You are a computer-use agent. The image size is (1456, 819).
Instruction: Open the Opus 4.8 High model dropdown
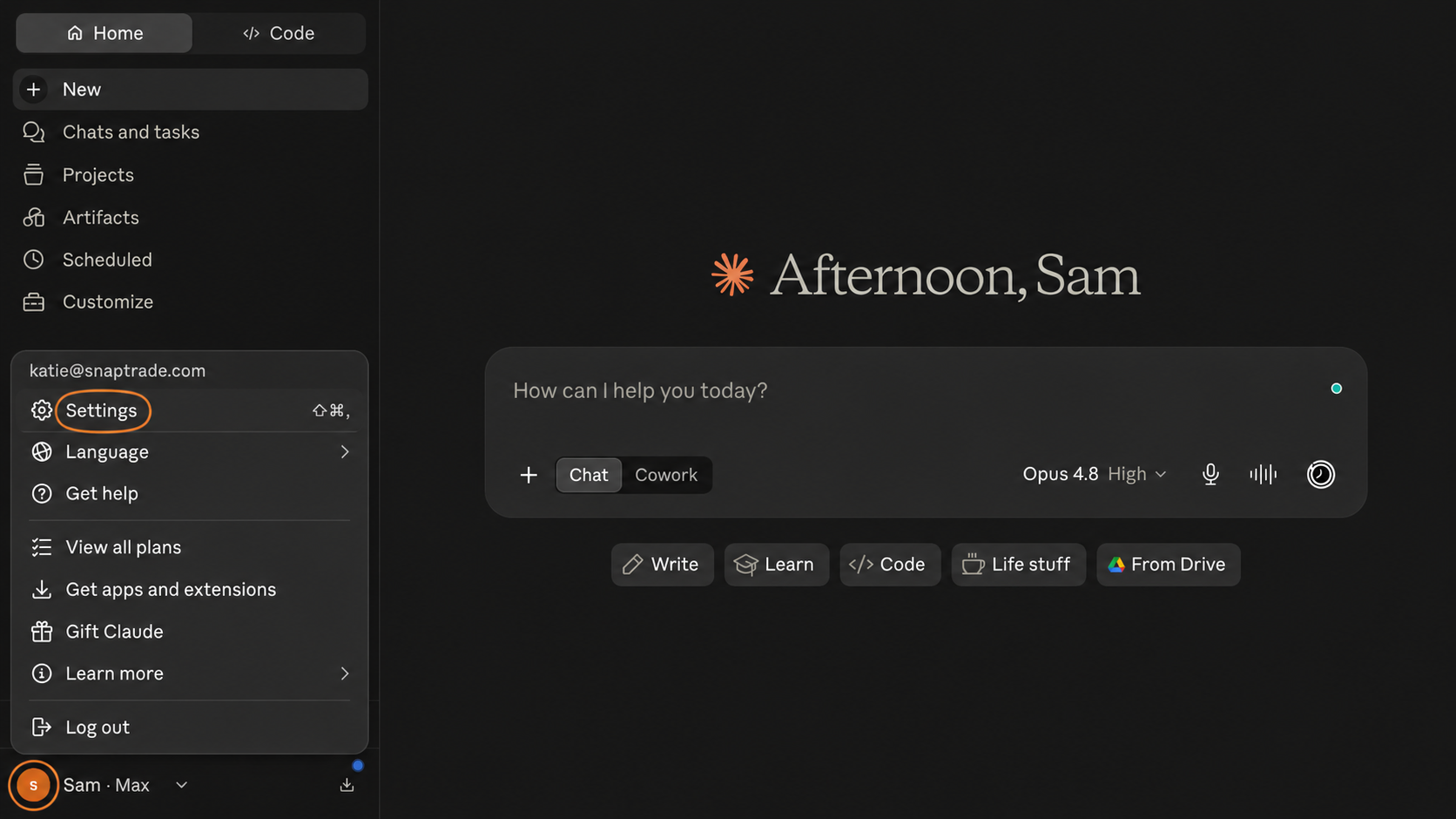click(1095, 474)
